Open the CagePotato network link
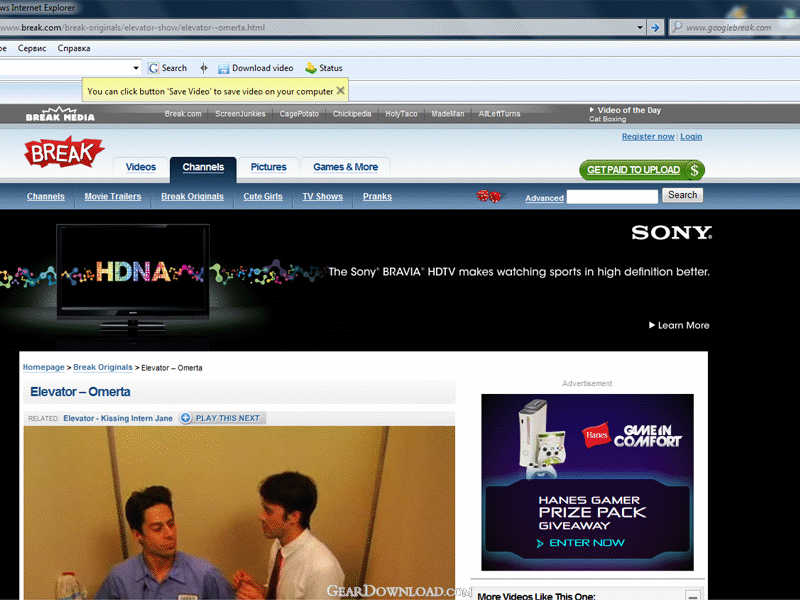This screenshot has height=600, width=800. [x=299, y=114]
